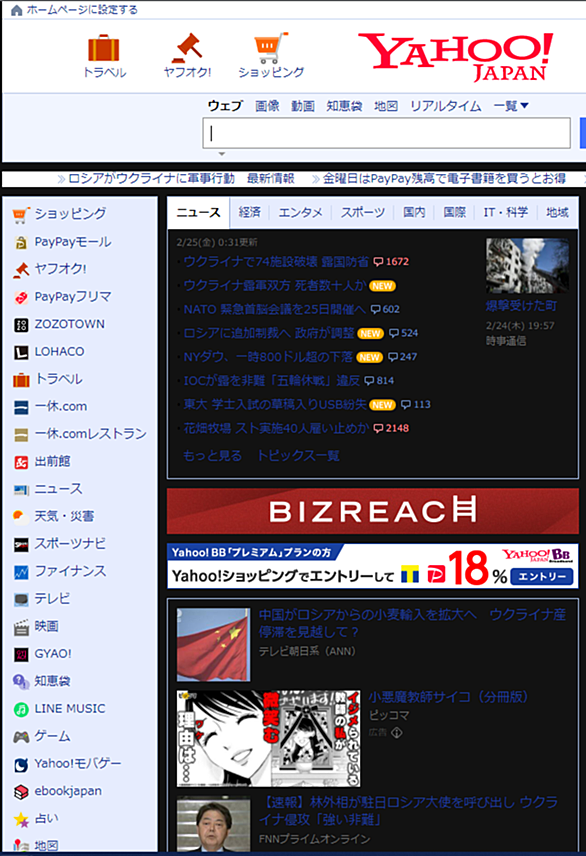This screenshot has height=856, width=586.
Task: Click the Yahoo!モバゲー sidebar icon
Action: 21,764
